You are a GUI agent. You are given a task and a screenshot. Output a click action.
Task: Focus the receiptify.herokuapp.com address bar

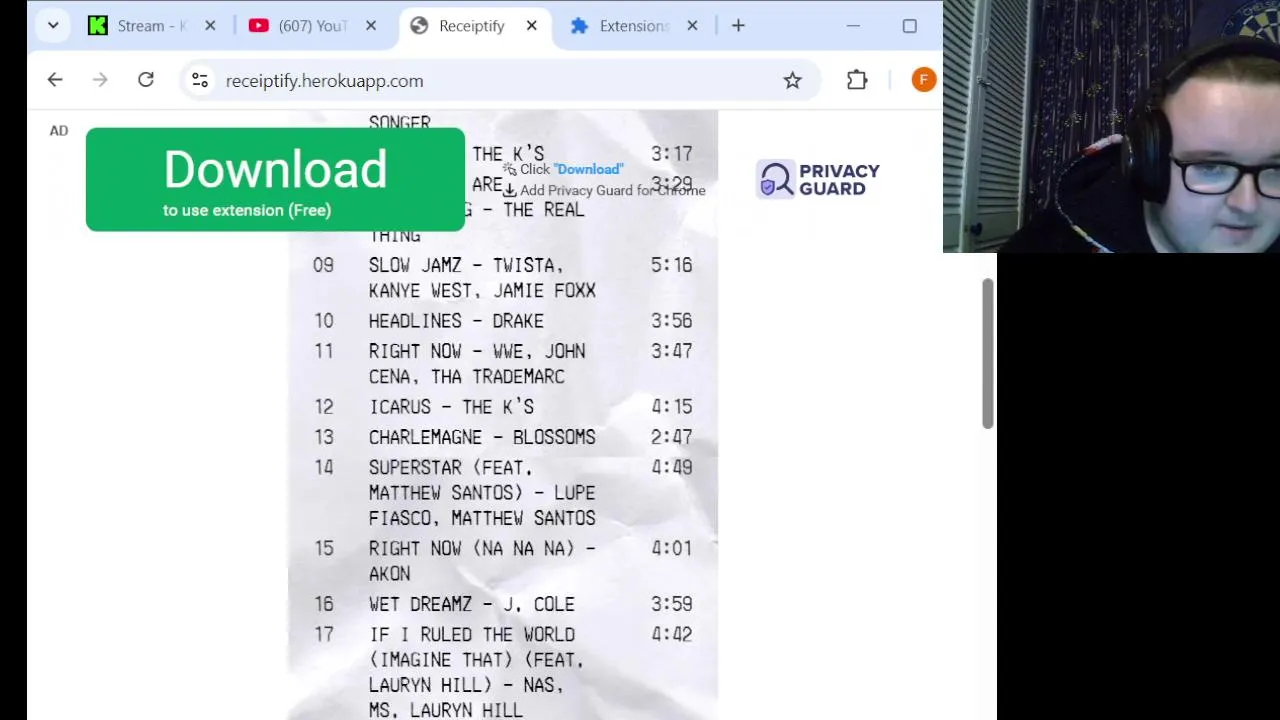[500, 81]
